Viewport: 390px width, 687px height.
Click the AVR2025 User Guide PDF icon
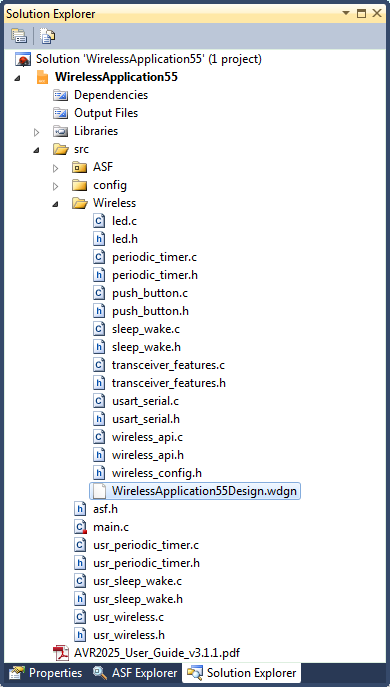coord(61,653)
